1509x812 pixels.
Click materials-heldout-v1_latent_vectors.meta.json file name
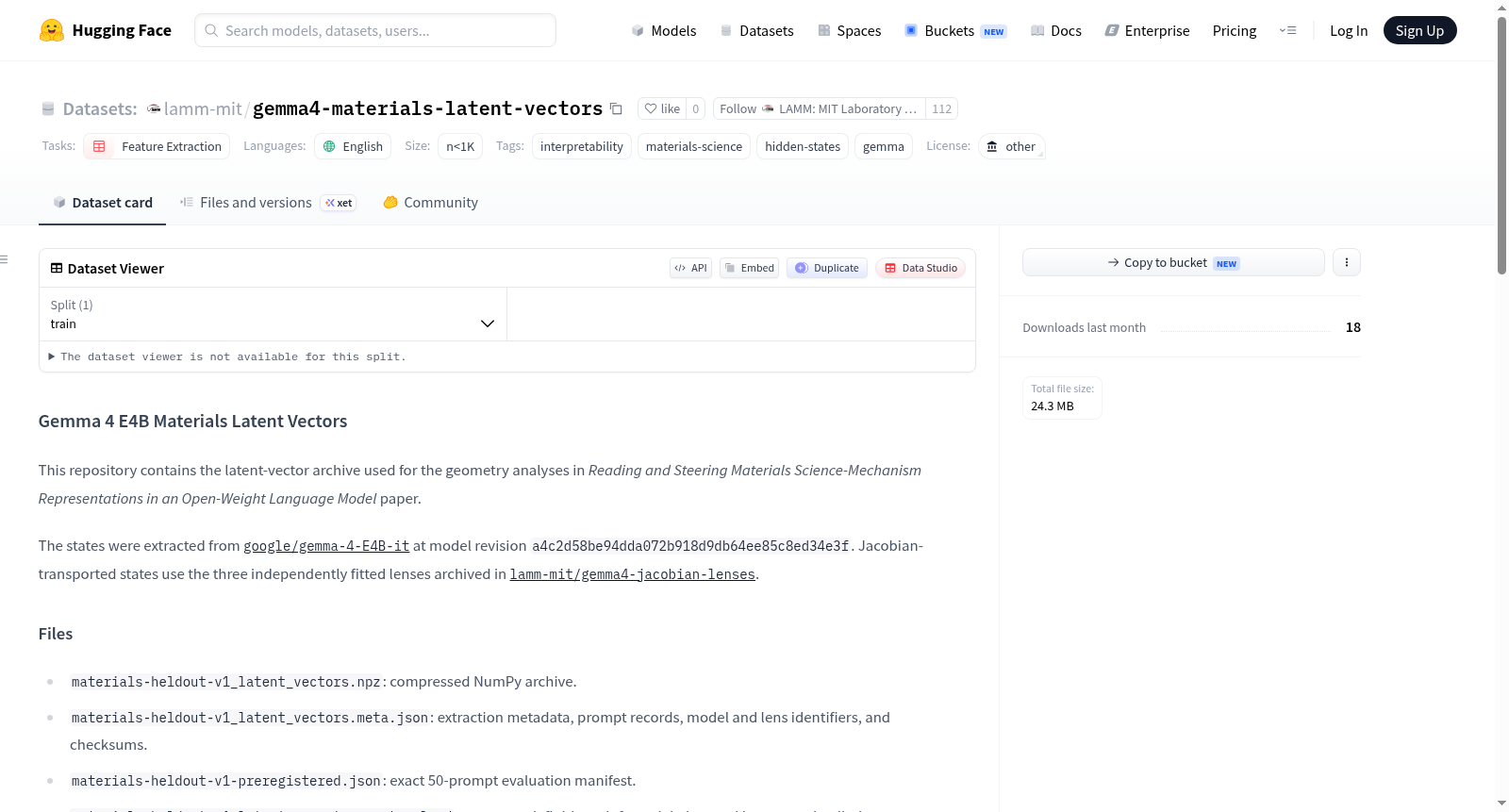tap(250, 718)
